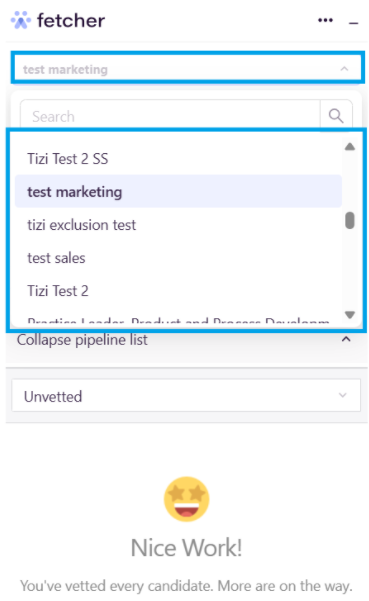Choose tizi exclusion test option

coord(178,225)
